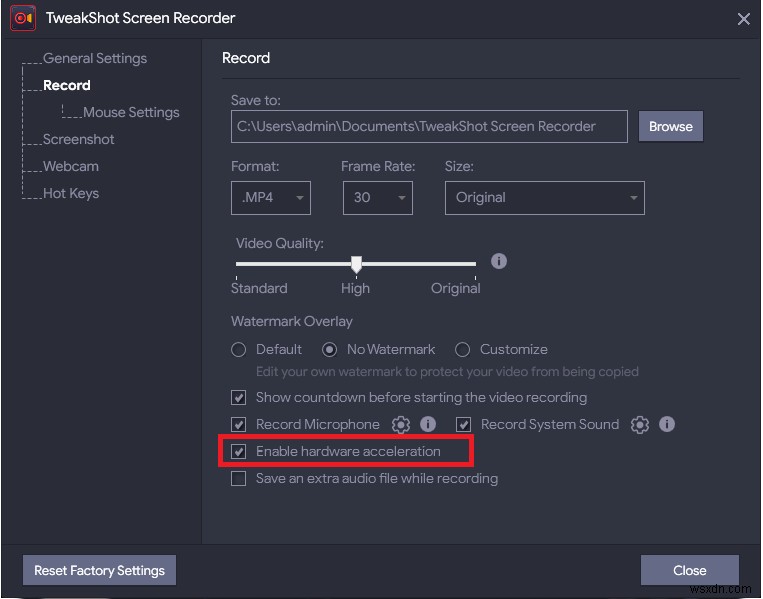The width and height of the screenshot is (763, 599).
Task: Toggle Show countdown before recording checkbox
Action: 238,398
